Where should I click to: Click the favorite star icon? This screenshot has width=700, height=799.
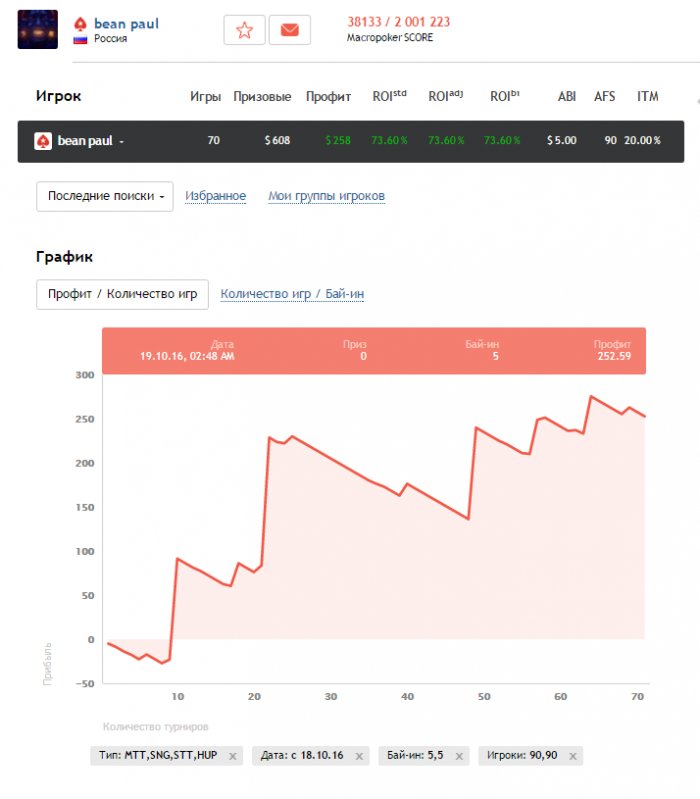click(244, 30)
